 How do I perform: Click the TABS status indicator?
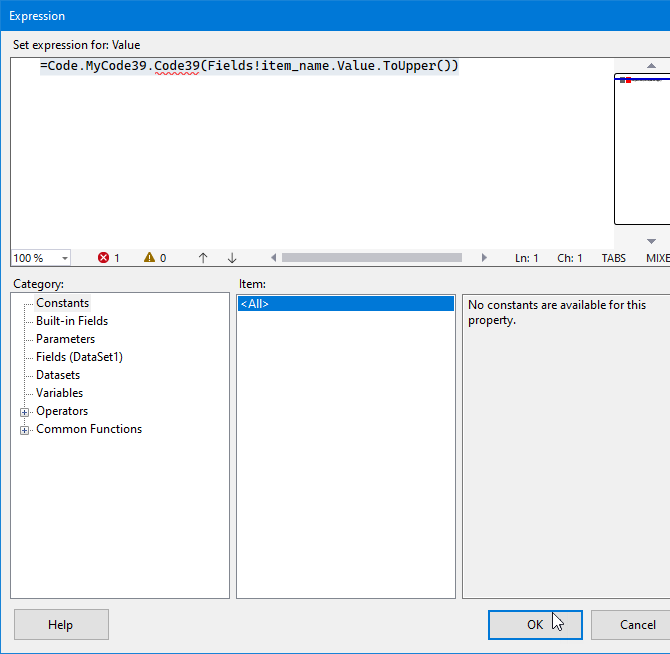(x=614, y=258)
